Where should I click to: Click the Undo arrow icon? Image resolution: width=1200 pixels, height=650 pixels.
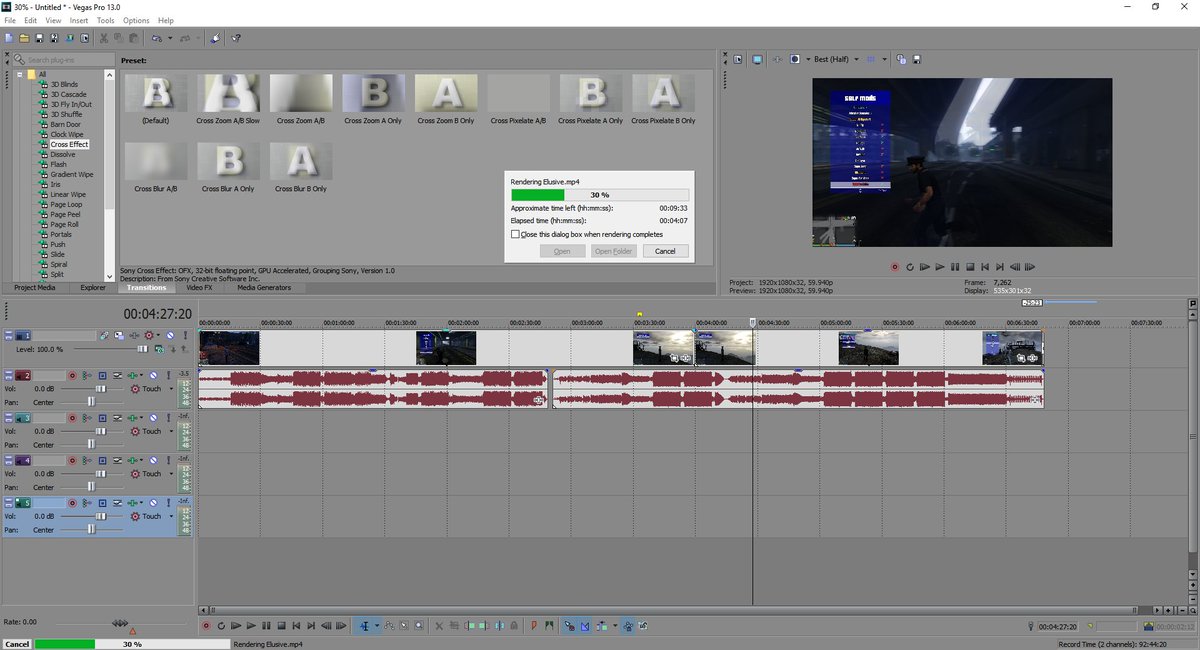tap(157, 38)
